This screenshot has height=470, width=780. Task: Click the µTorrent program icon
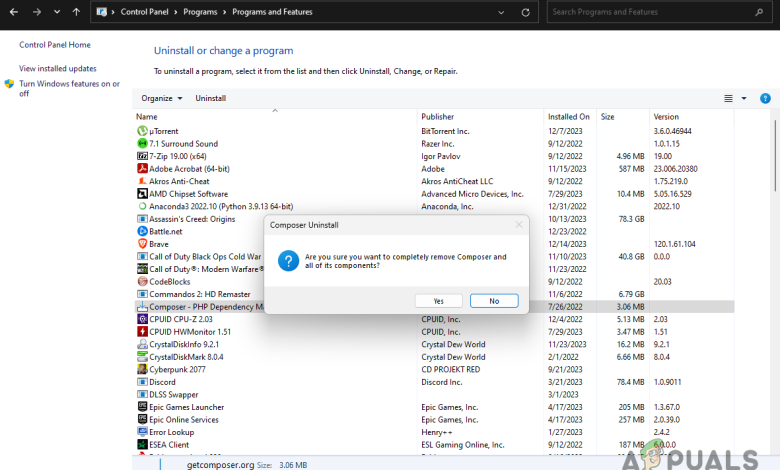click(x=142, y=131)
